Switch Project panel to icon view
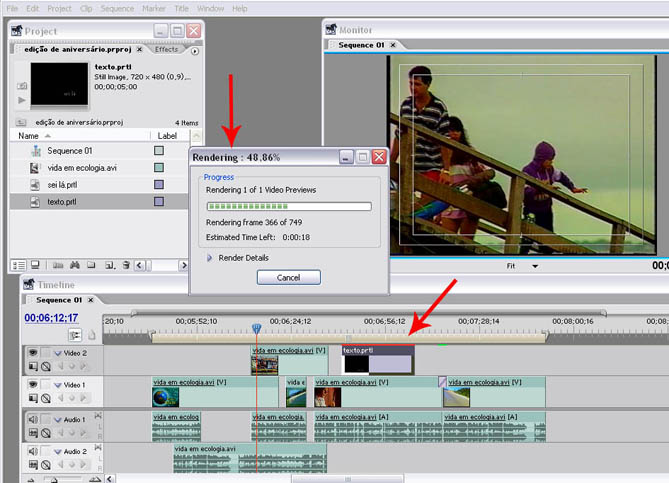The width and height of the screenshot is (669, 483). pos(34,265)
